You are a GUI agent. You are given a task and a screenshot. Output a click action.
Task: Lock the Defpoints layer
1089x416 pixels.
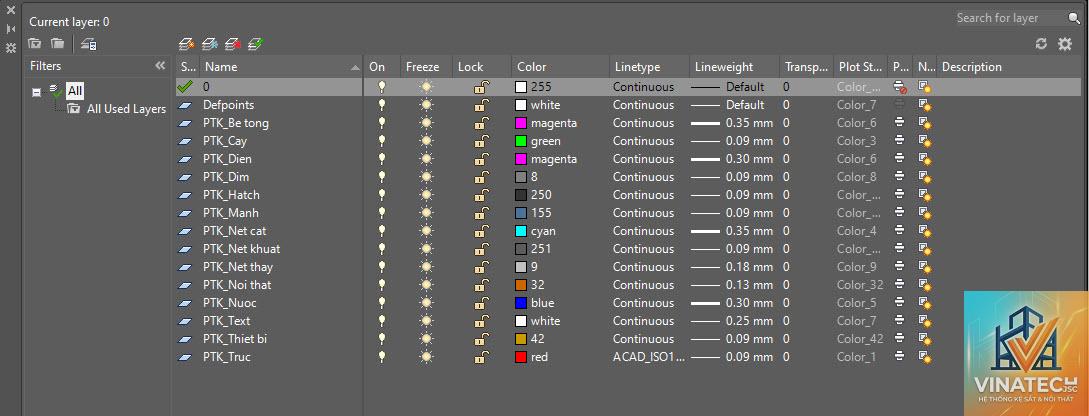coord(481,105)
